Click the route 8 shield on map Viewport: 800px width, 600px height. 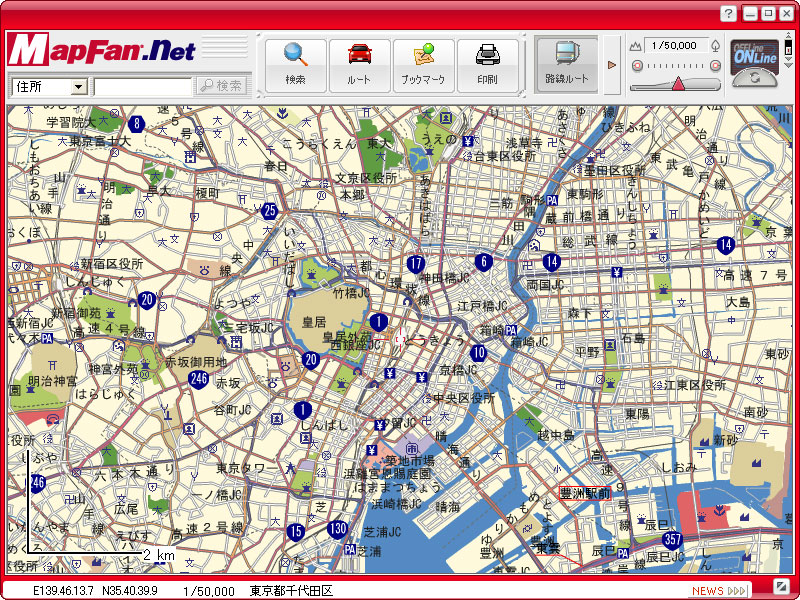[x=136, y=123]
